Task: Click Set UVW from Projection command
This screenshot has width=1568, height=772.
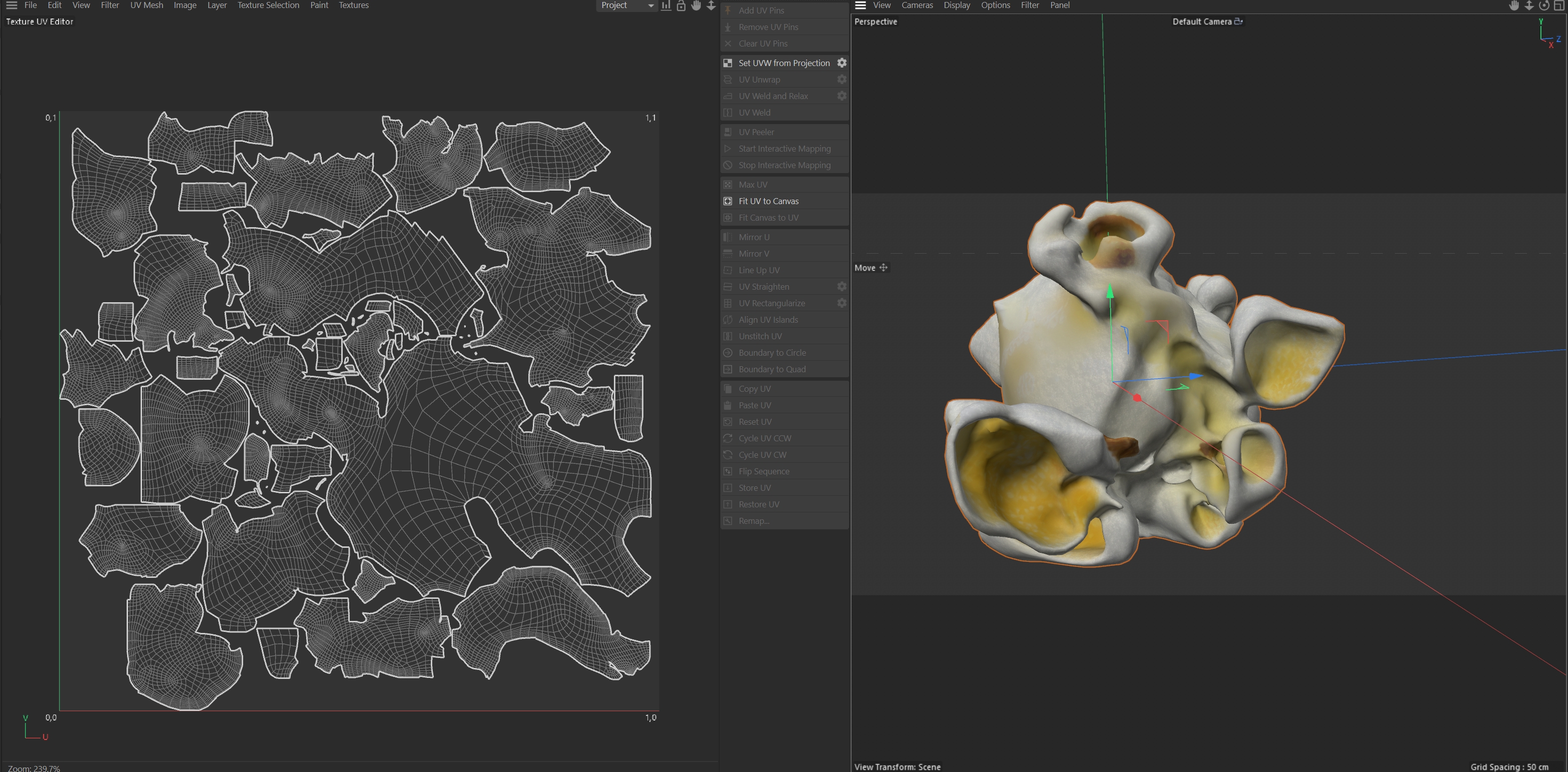Action: click(x=784, y=63)
